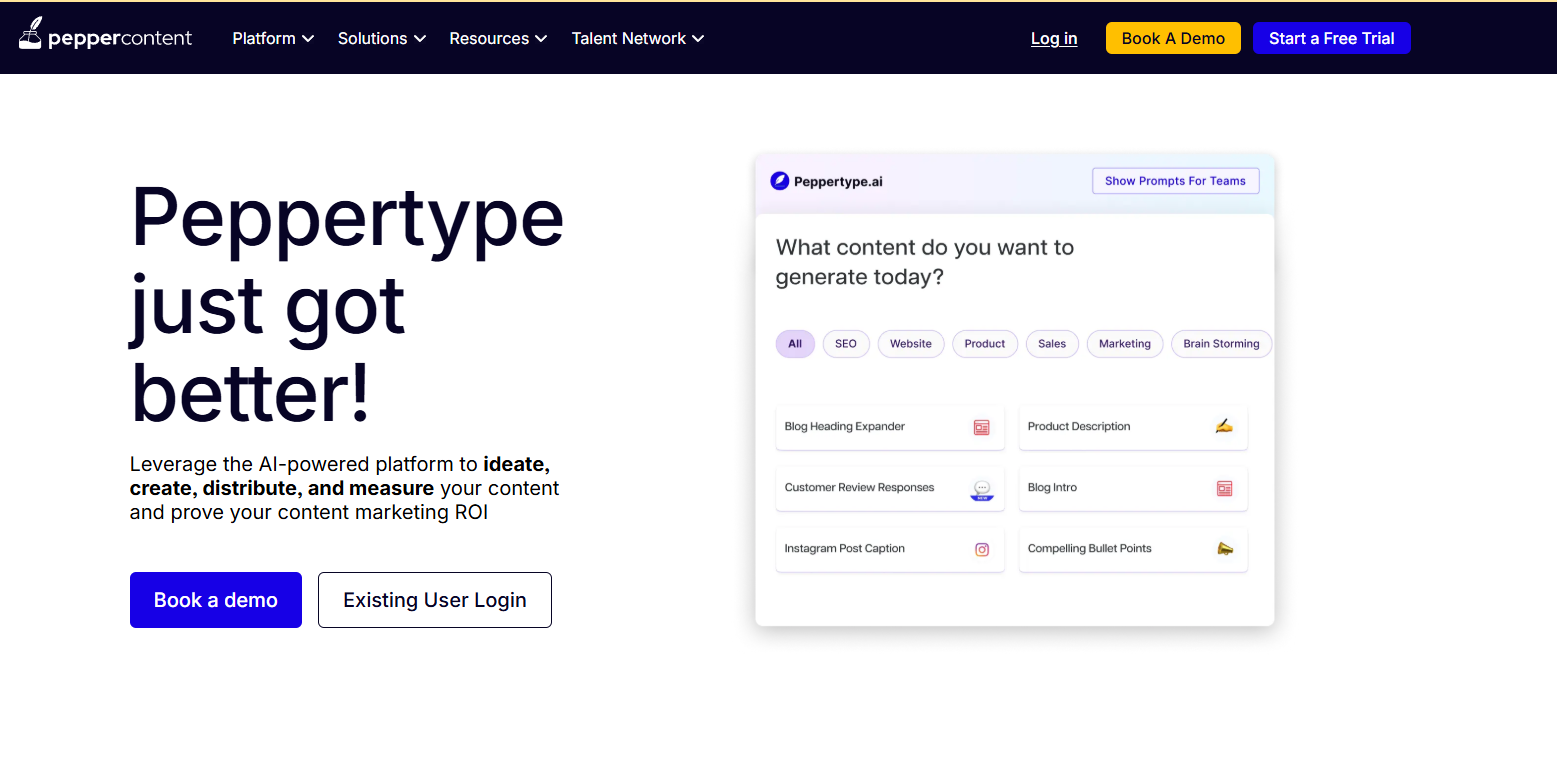Click the "Peppertype just got better!" headline
1557x777 pixels.
[347, 303]
